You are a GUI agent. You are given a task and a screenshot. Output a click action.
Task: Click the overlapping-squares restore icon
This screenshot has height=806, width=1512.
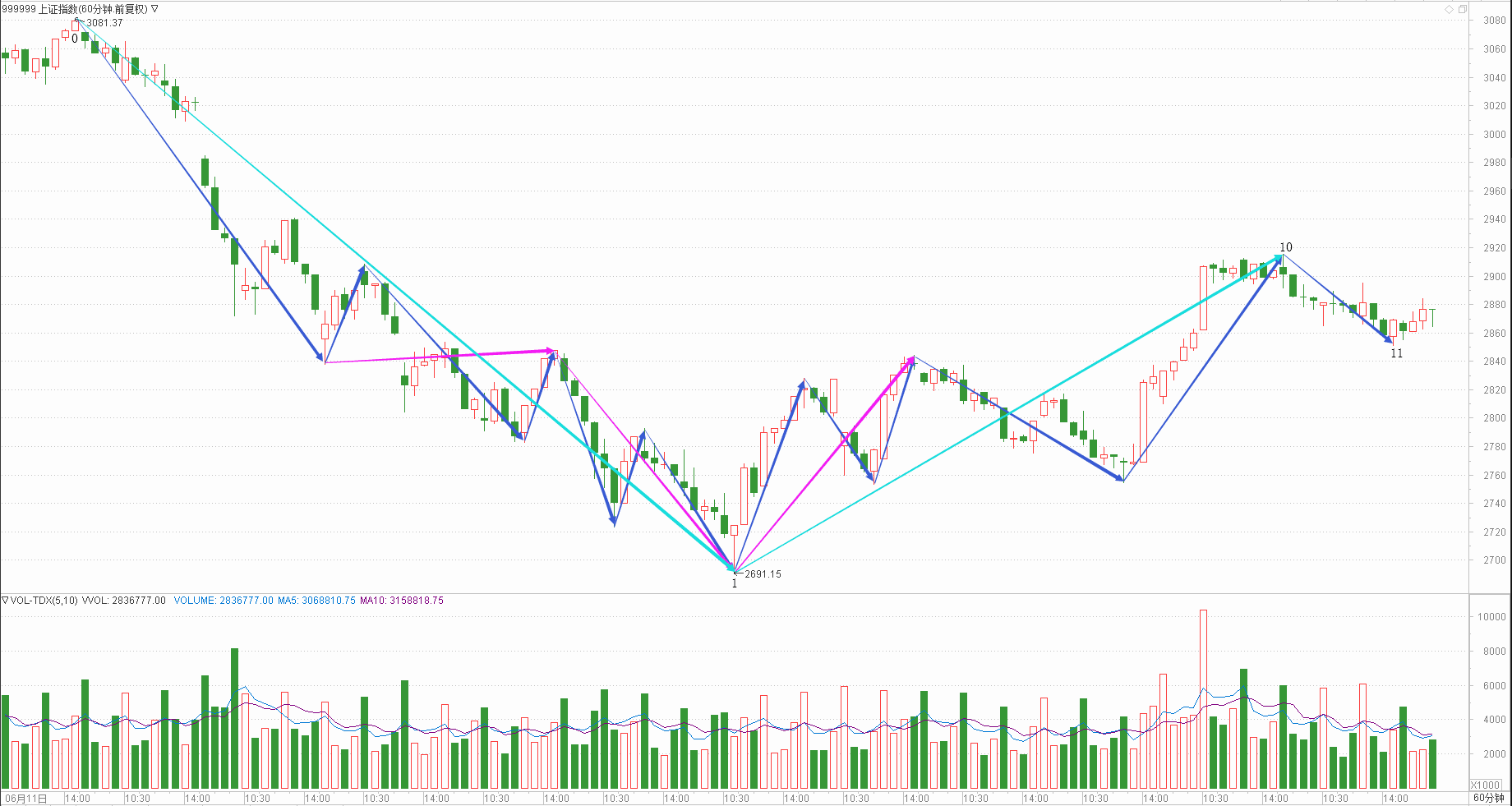tap(1462, 9)
